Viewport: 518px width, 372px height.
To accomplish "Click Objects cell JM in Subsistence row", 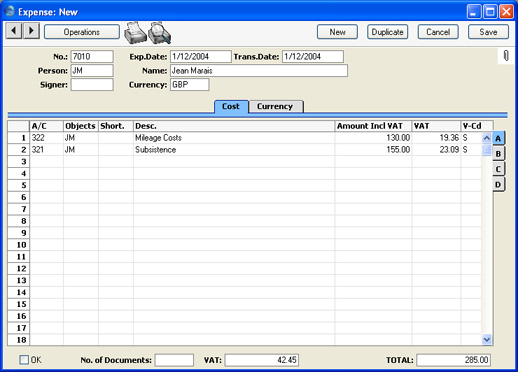I will [81, 150].
